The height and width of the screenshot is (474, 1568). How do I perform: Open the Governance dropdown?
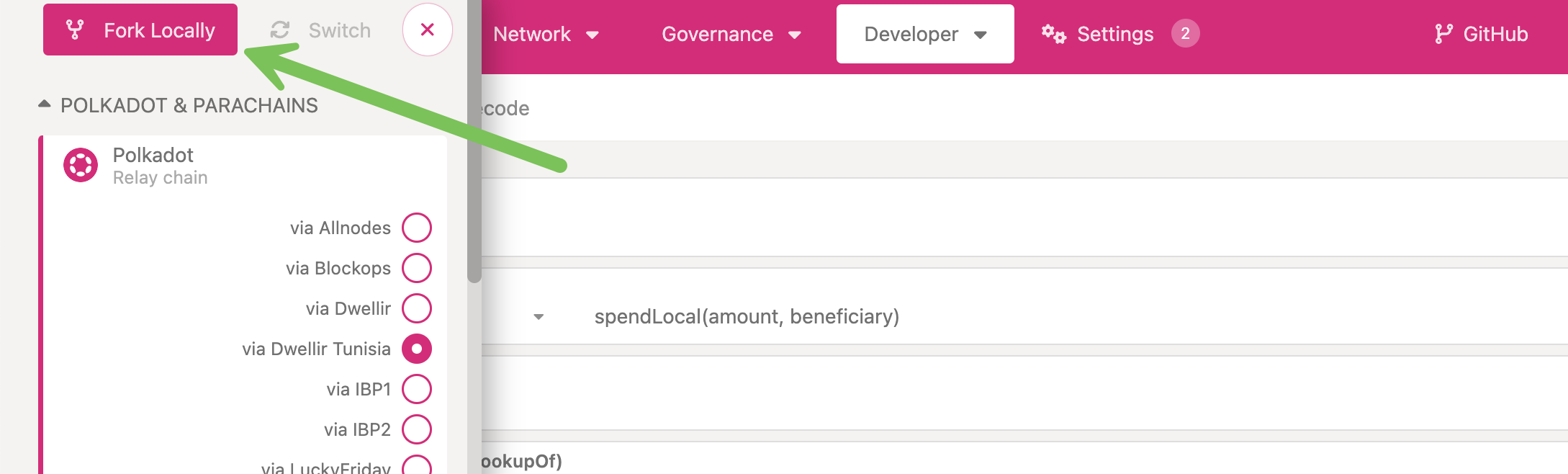click(x=730, y=34)
